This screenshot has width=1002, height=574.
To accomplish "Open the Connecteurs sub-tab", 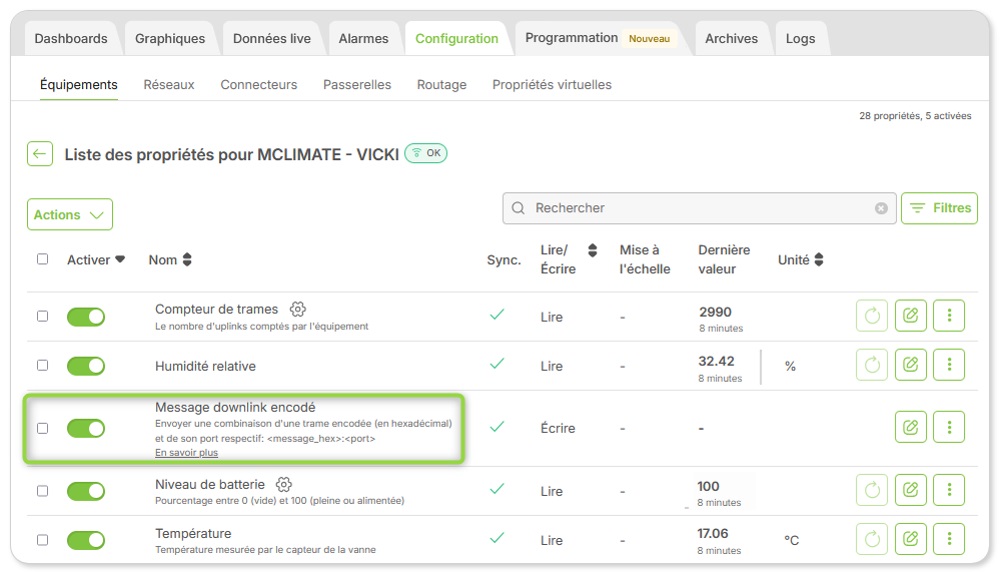I will coord(259,84).
